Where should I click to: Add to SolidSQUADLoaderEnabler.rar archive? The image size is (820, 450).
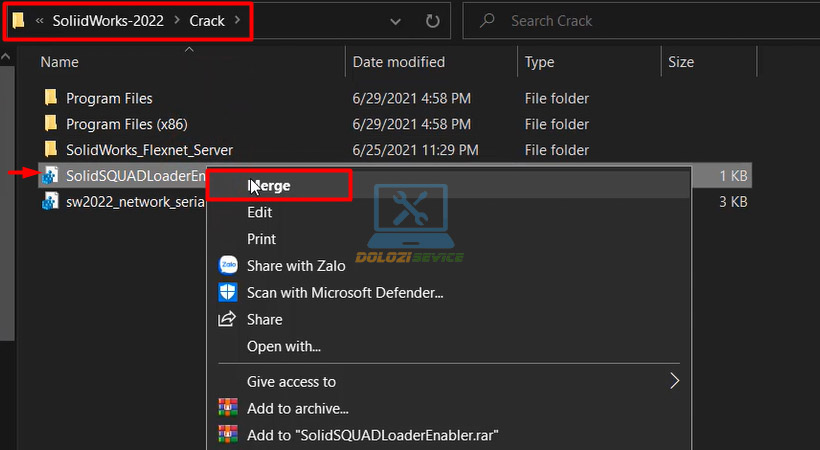(372, 435)
